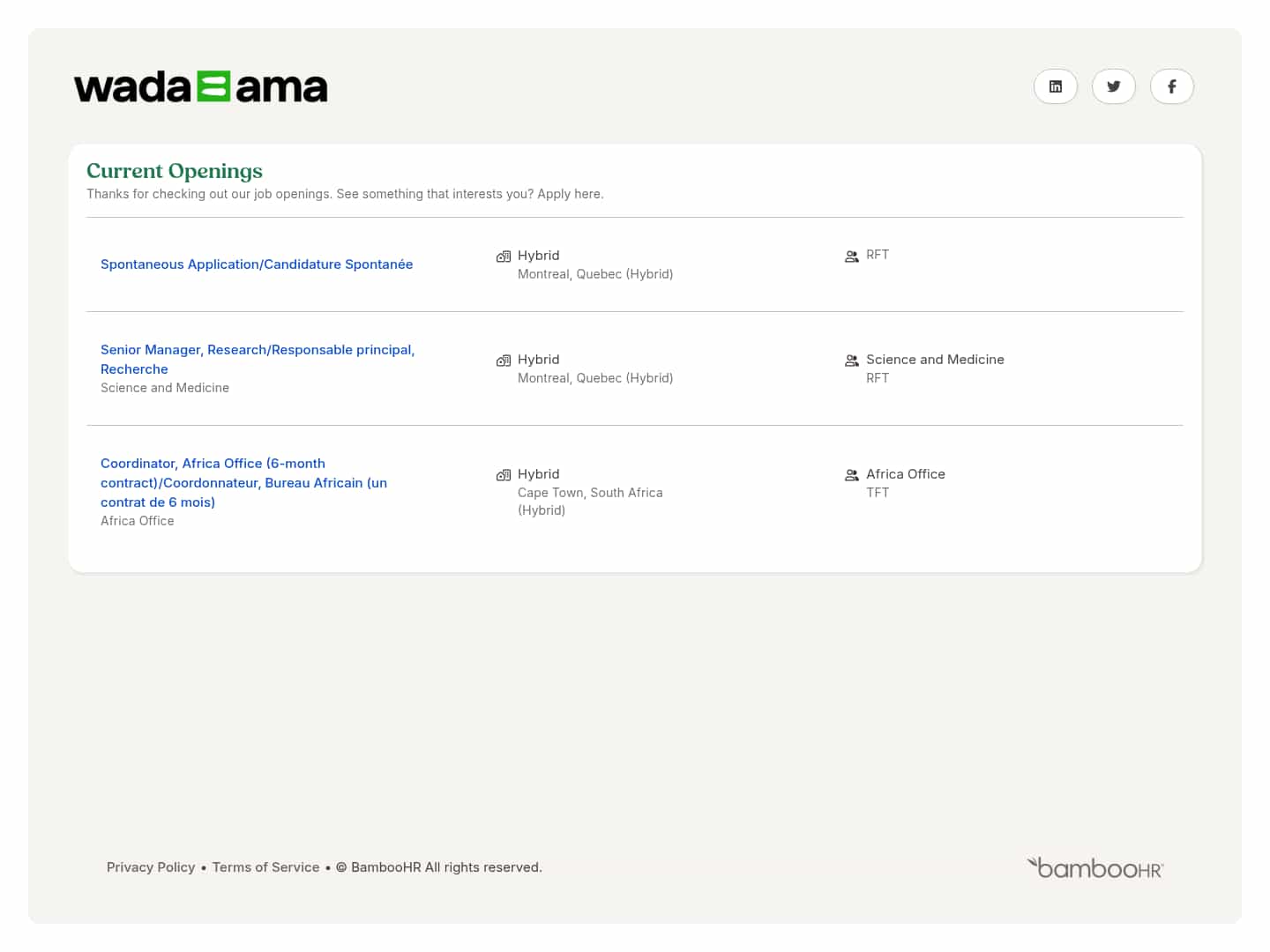The width and height of the screenshot is (1270, 952).
Task: Click department icon in Spontaneous Application row
Action: [852, 257]
